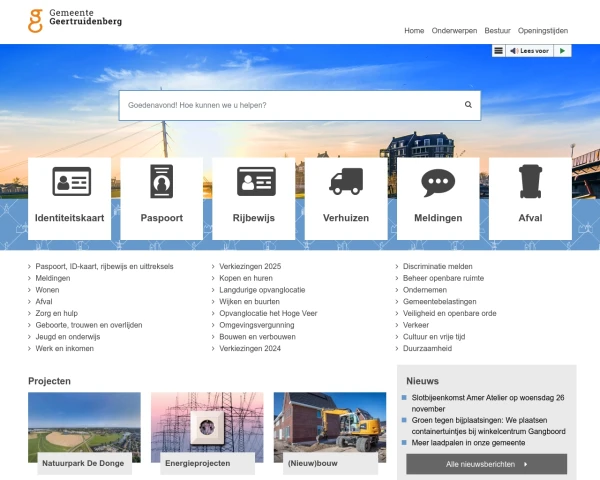Open the Cultuur en vrije tijd link
Screen dimensions: 600x480
pyautogui.click(x=434, y=337)
